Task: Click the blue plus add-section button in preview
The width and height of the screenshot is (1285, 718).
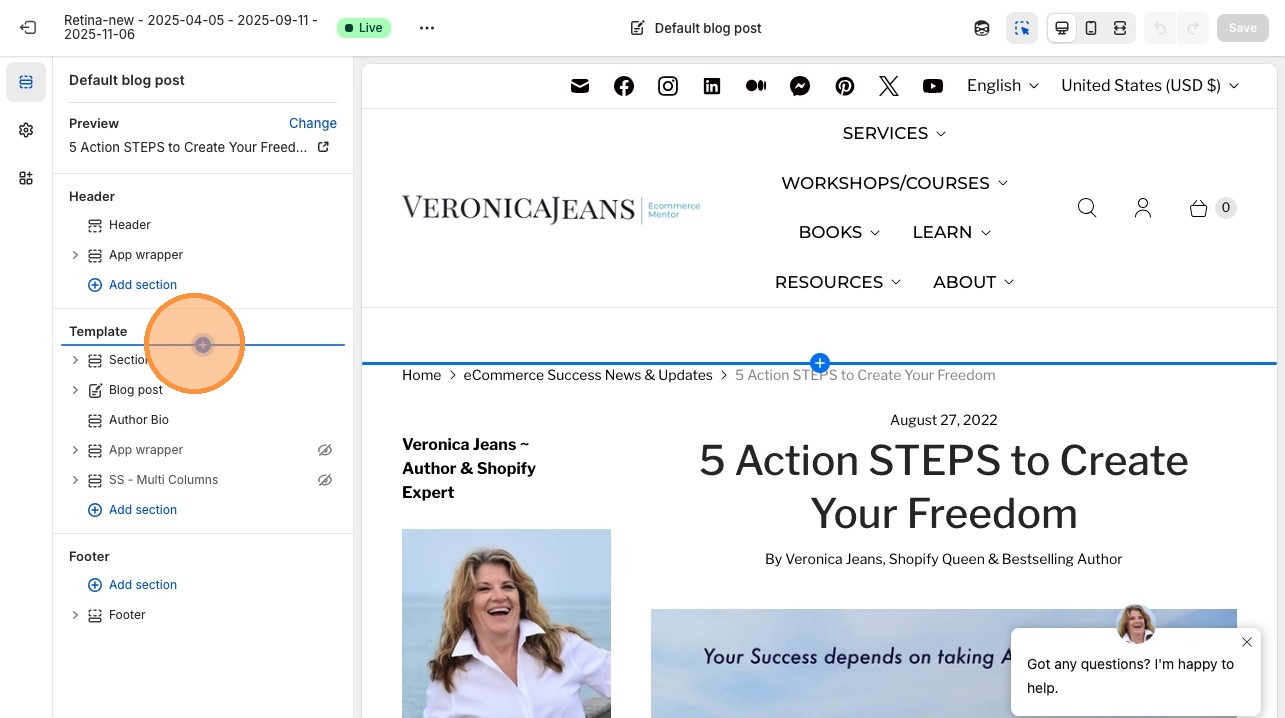Action: click(x=820, y=362)
